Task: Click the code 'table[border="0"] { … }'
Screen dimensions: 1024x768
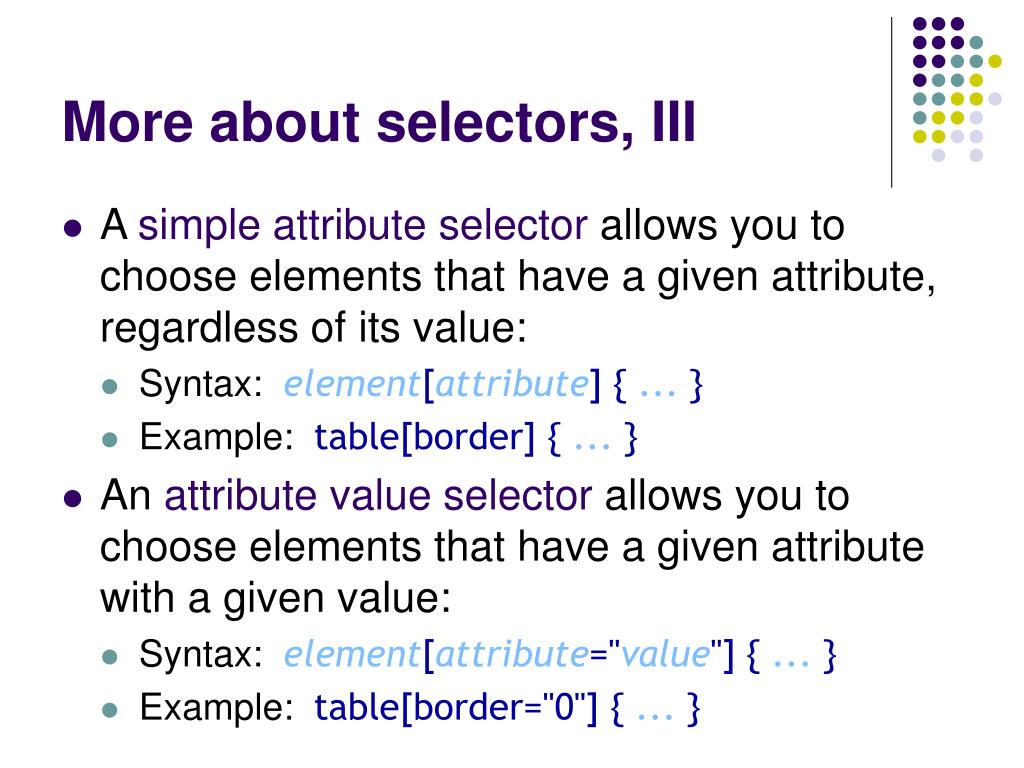Action: 507,708
